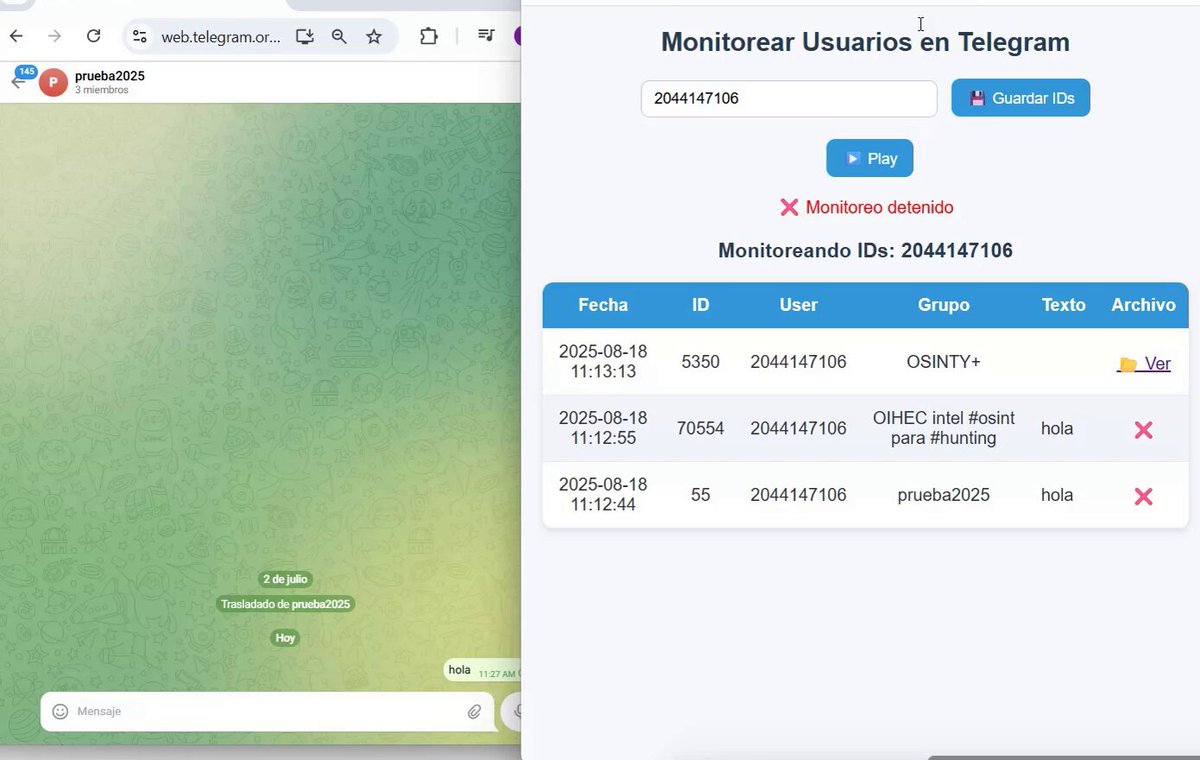1200x760 pixels.
Task: Click the 'Hoy' date badge
Action: pyautogui.click(x=286, y=638)
